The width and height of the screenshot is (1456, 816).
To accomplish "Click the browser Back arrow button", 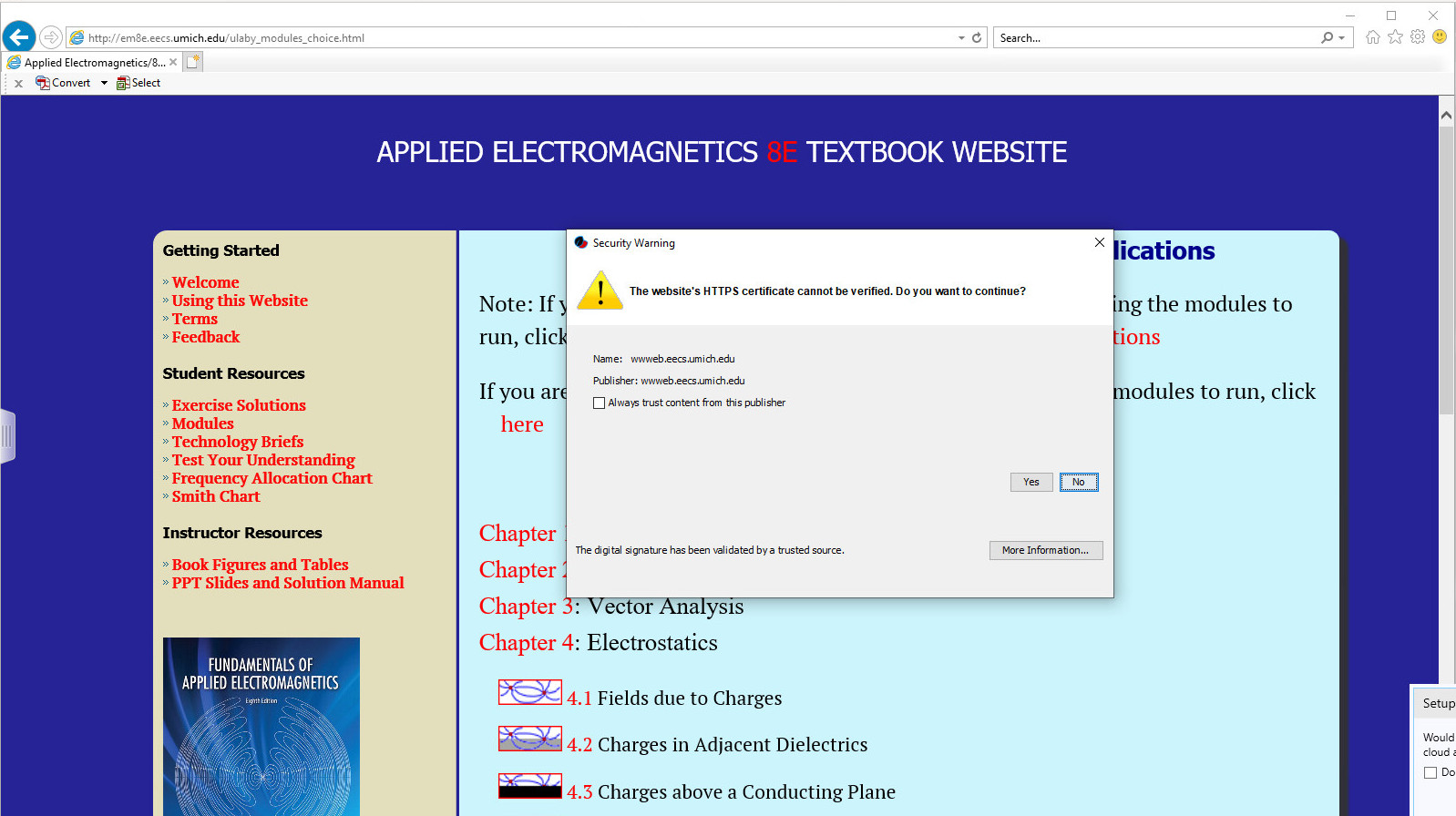I will click(x=19, y=37).
